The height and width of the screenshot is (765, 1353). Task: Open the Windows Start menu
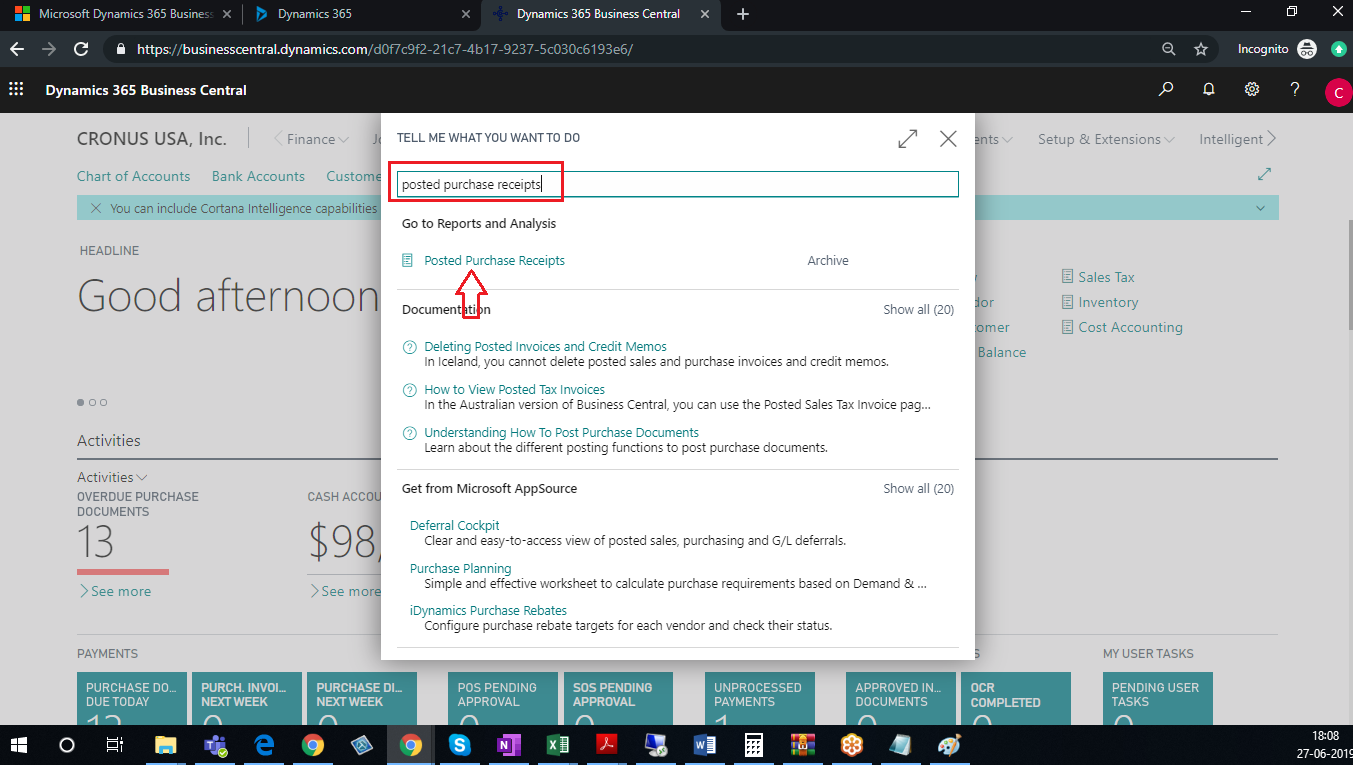(19, 745)
